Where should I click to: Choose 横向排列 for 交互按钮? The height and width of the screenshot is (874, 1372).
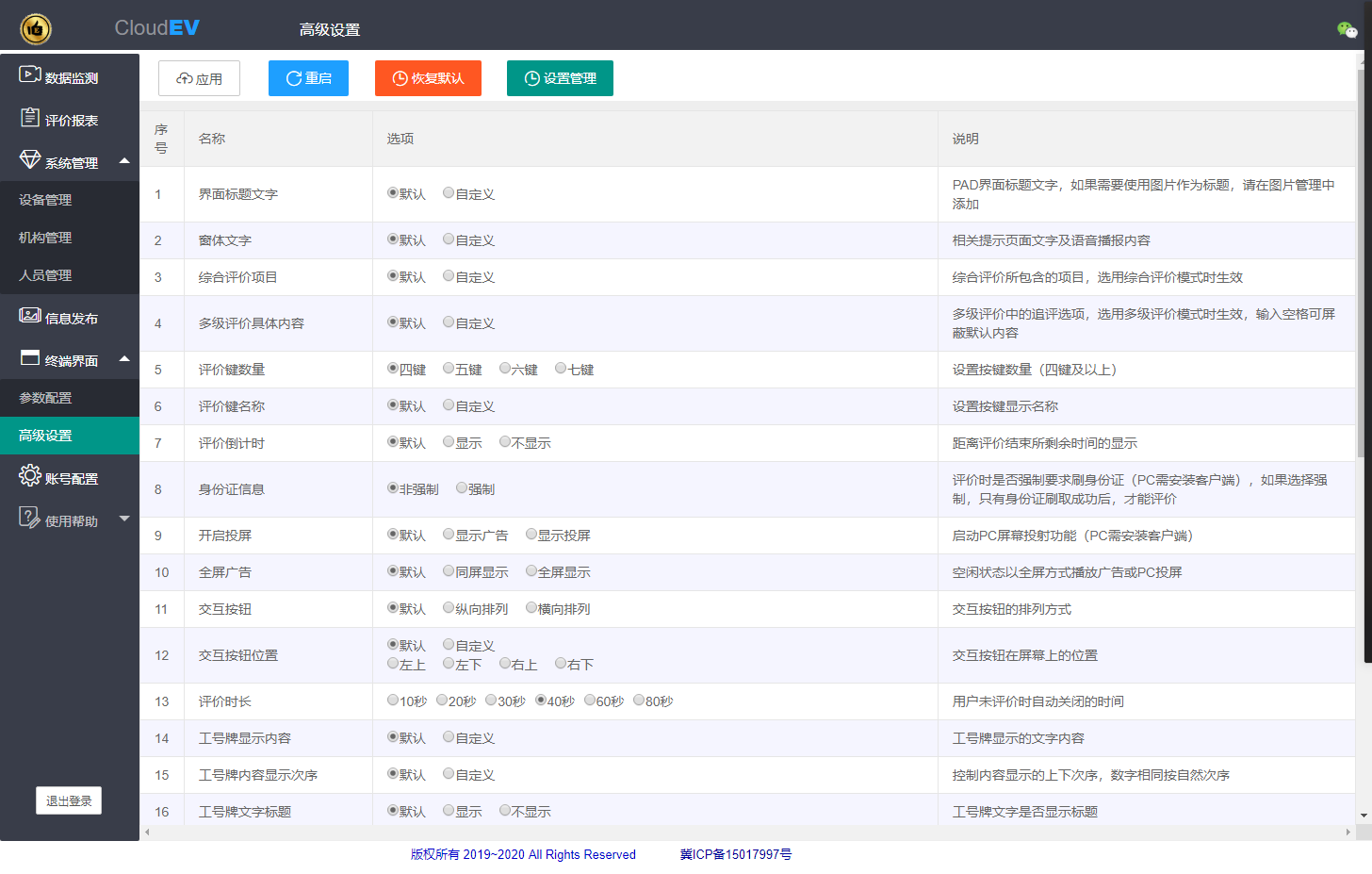[x=531, y=607]
